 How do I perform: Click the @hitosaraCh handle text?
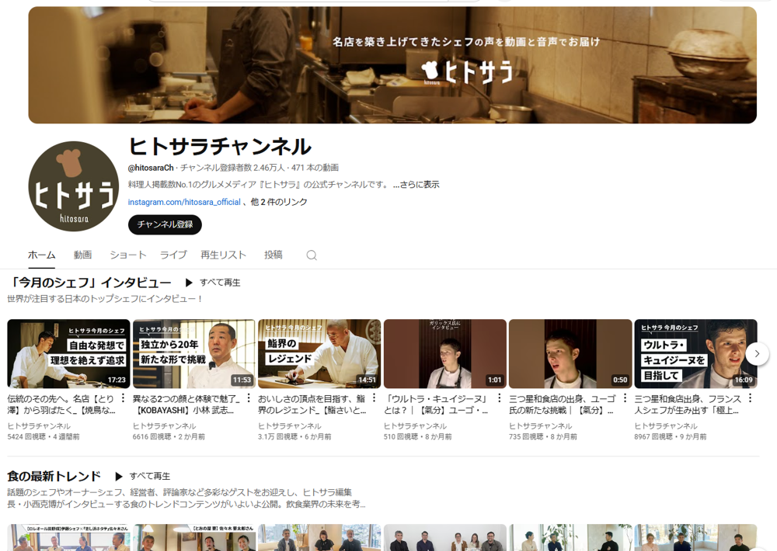tap(151, 168)
